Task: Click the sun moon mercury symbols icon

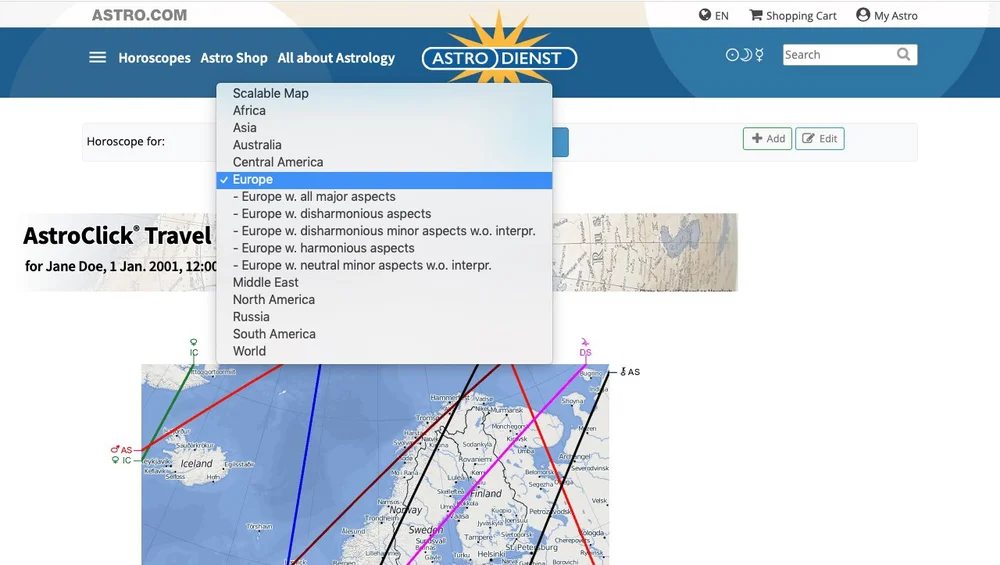Action: (x=745, y=55)
